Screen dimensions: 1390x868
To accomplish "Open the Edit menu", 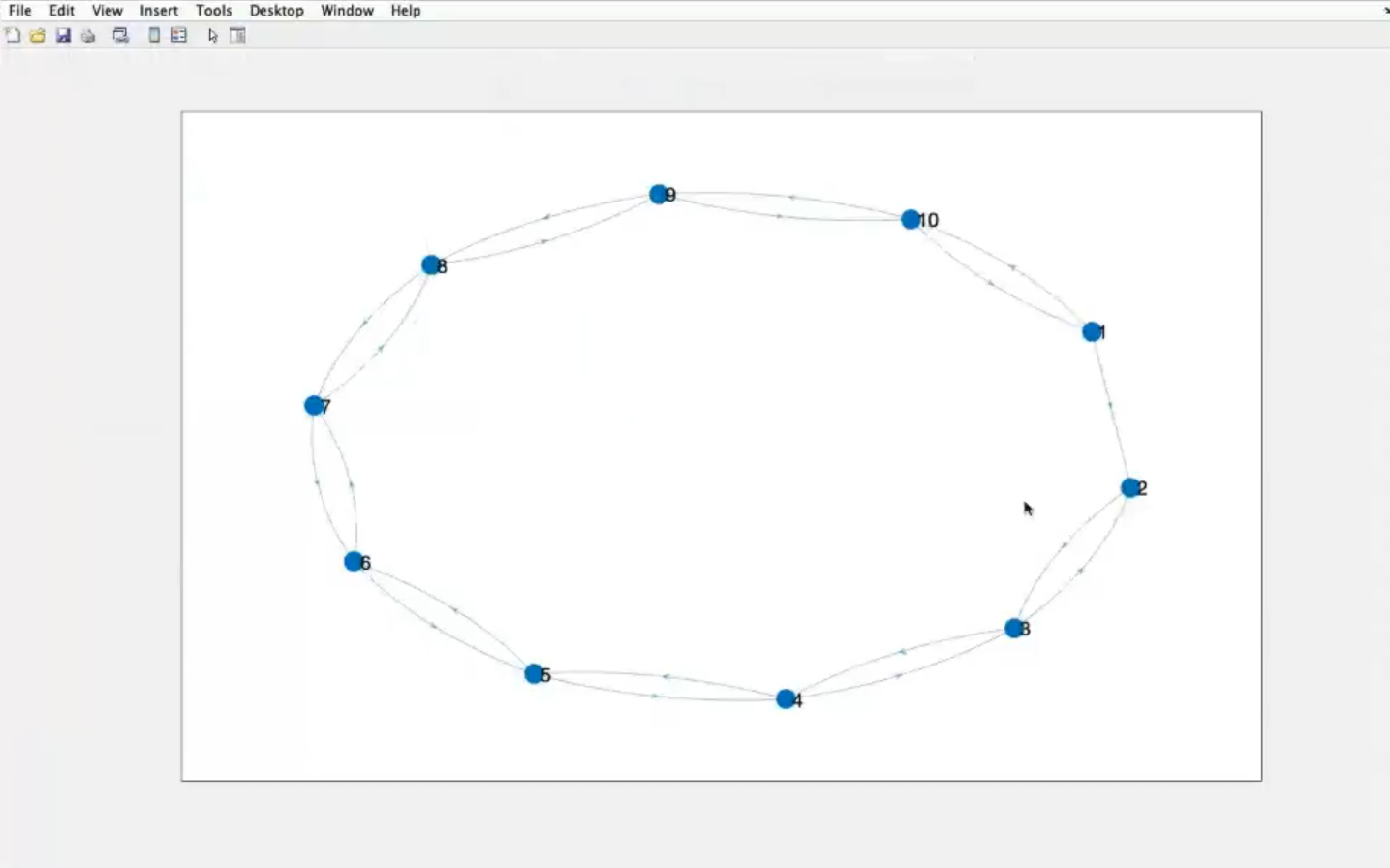I will 62,11.
